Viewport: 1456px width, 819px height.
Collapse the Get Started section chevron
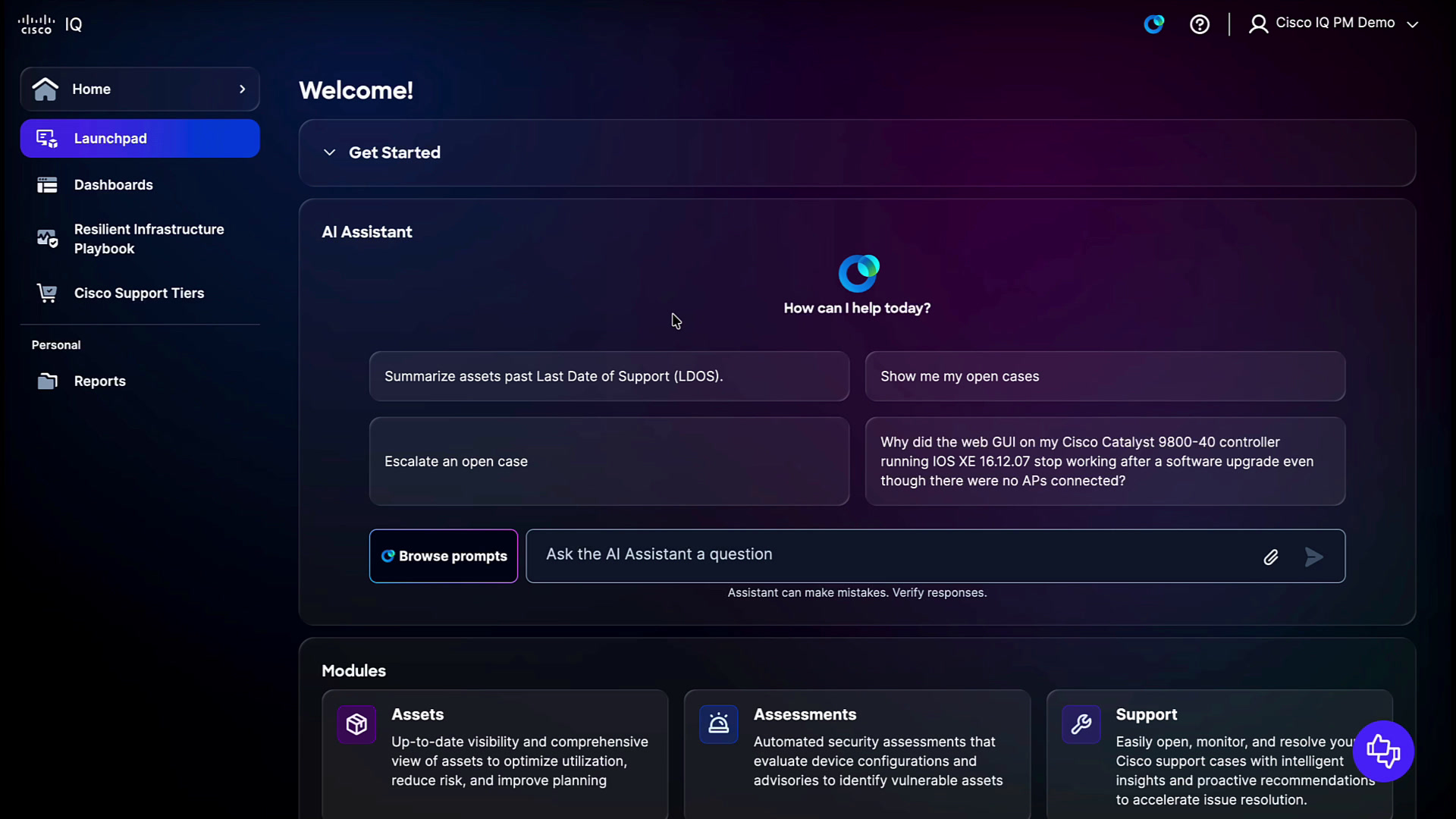coord(329,152)
